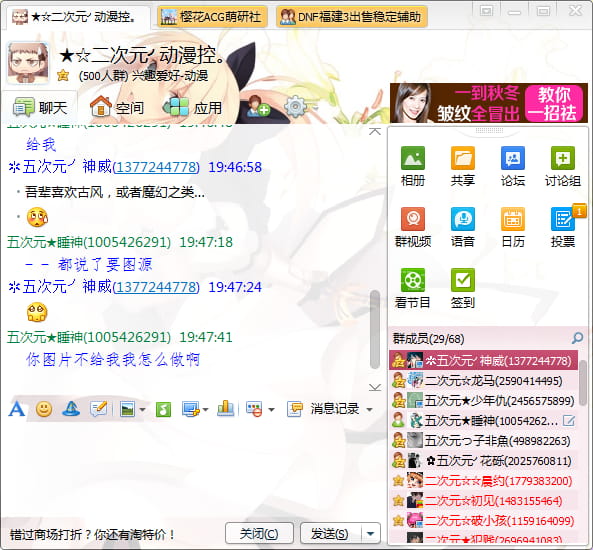Click the invite member icon with plus
The width and height of the screenshot is (593, 550).
(258, 106)
